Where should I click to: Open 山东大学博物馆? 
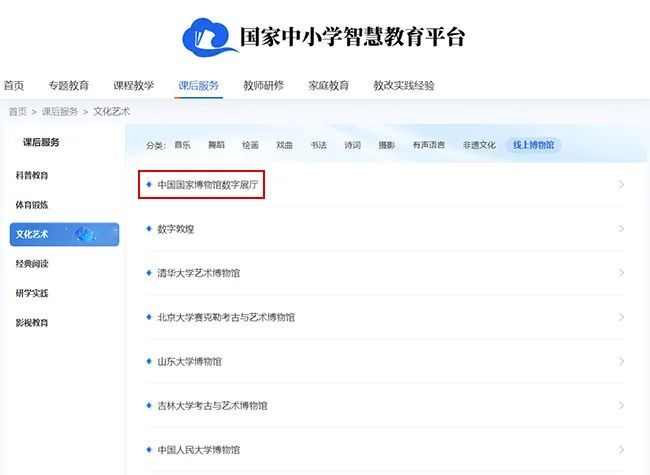189,361
